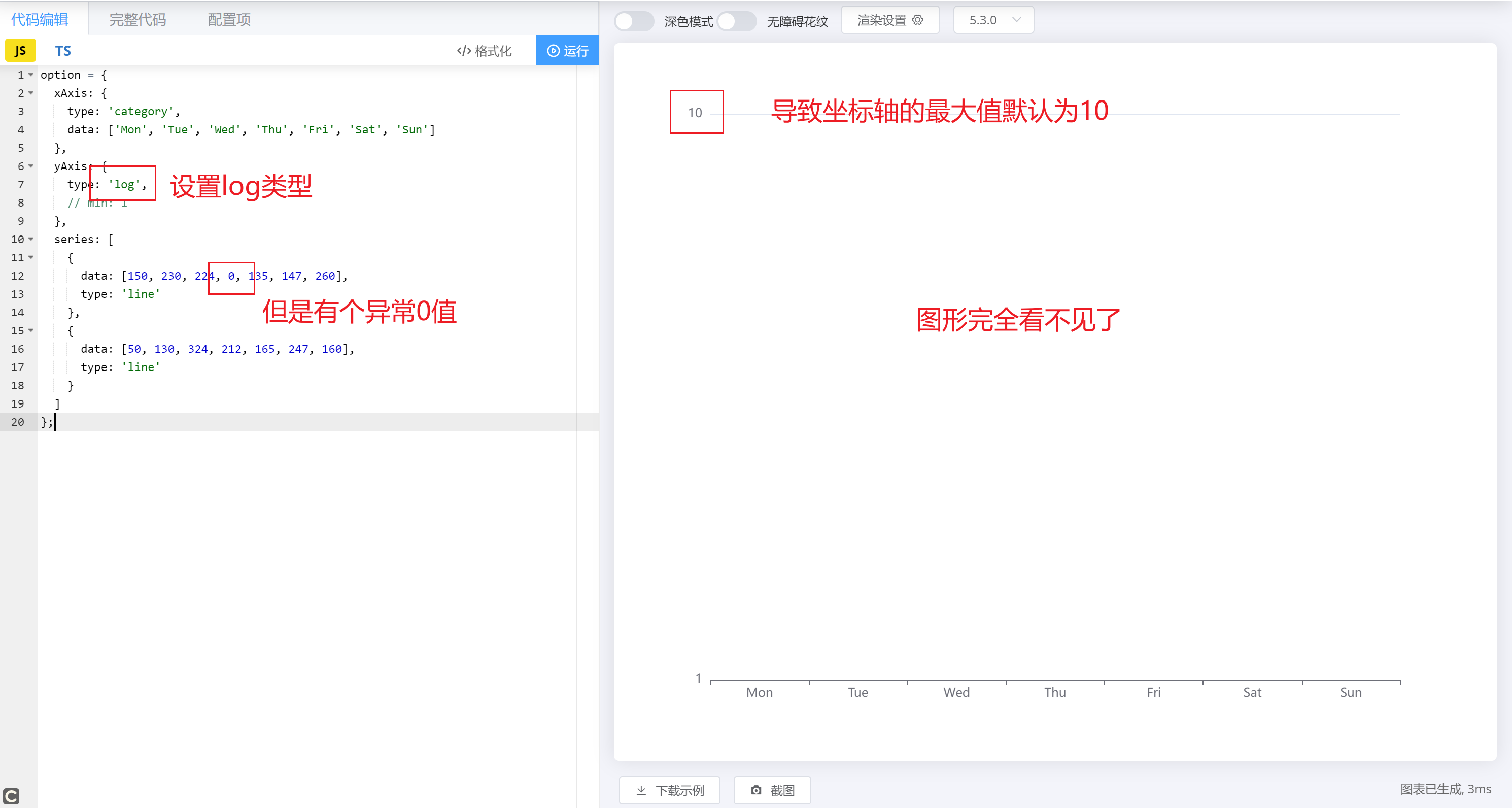Click the 无障碍花纹 label text

click(797, 22)
